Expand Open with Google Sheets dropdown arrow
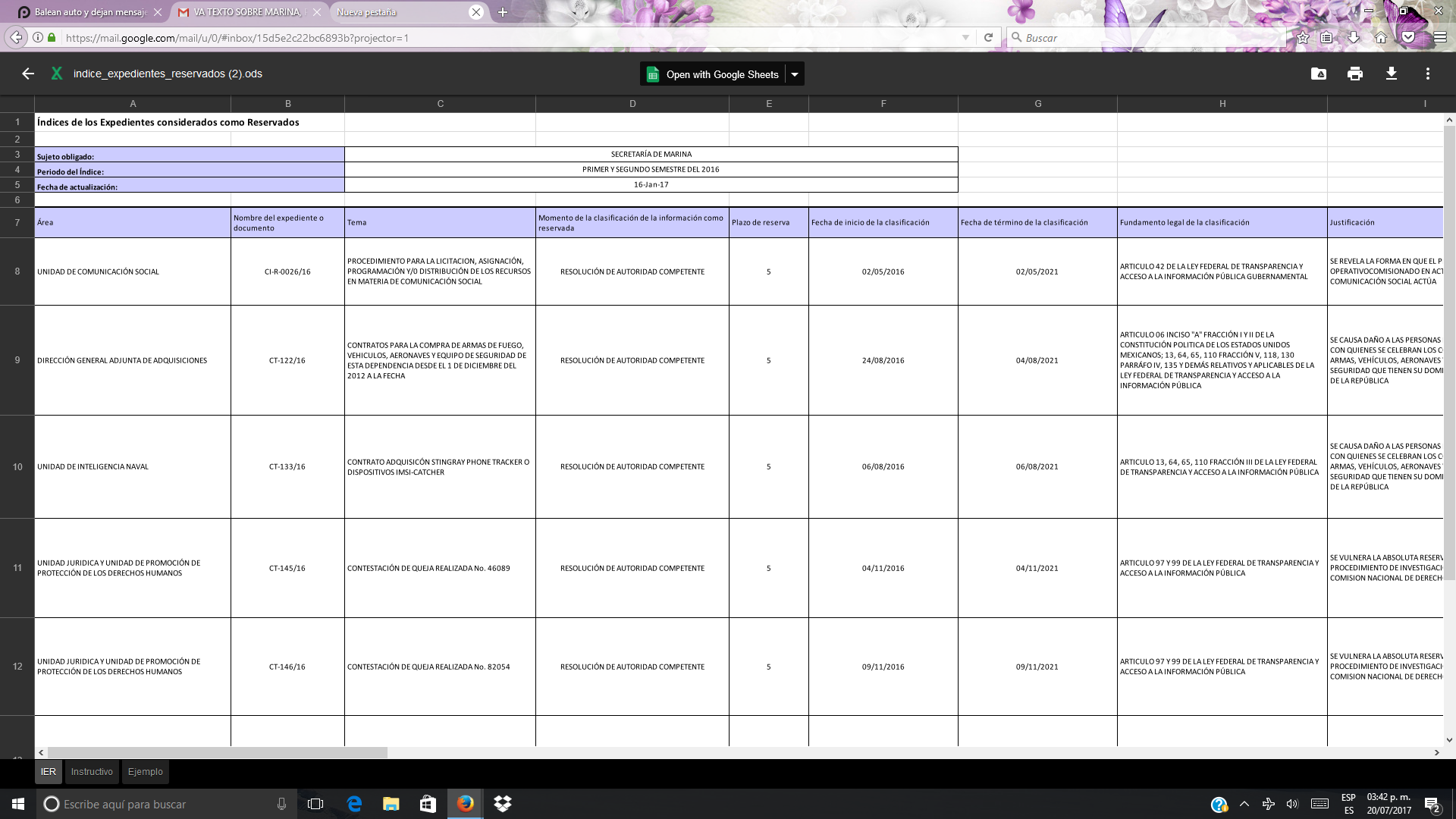Viewport: 1456px width, 819px height. click(795, 74)
